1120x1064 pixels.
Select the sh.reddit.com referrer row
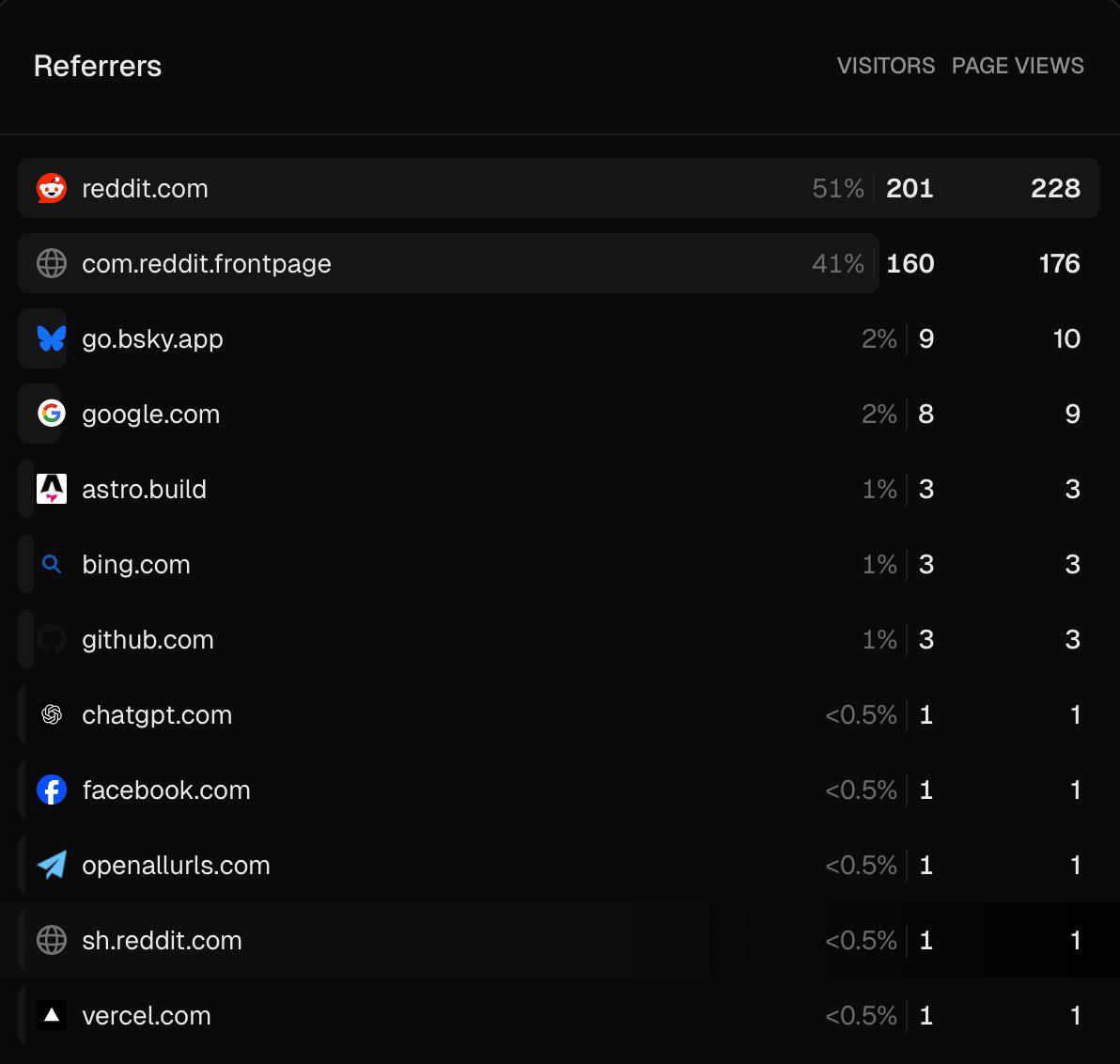(558, 940)
